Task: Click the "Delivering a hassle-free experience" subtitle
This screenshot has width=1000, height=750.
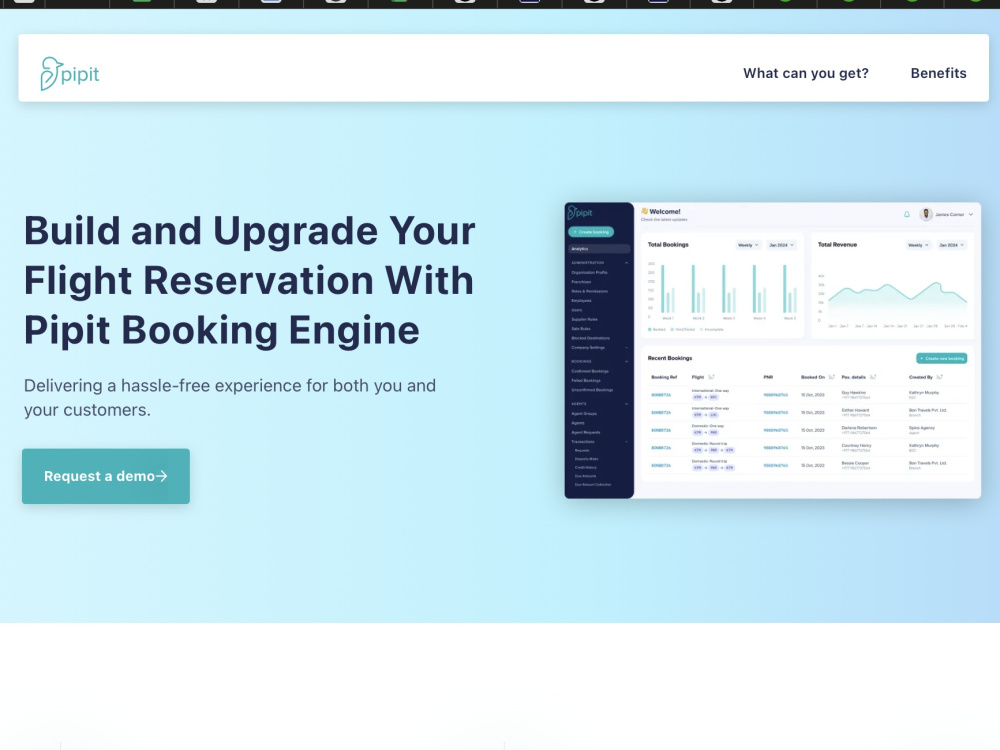Action: [230, 397]
